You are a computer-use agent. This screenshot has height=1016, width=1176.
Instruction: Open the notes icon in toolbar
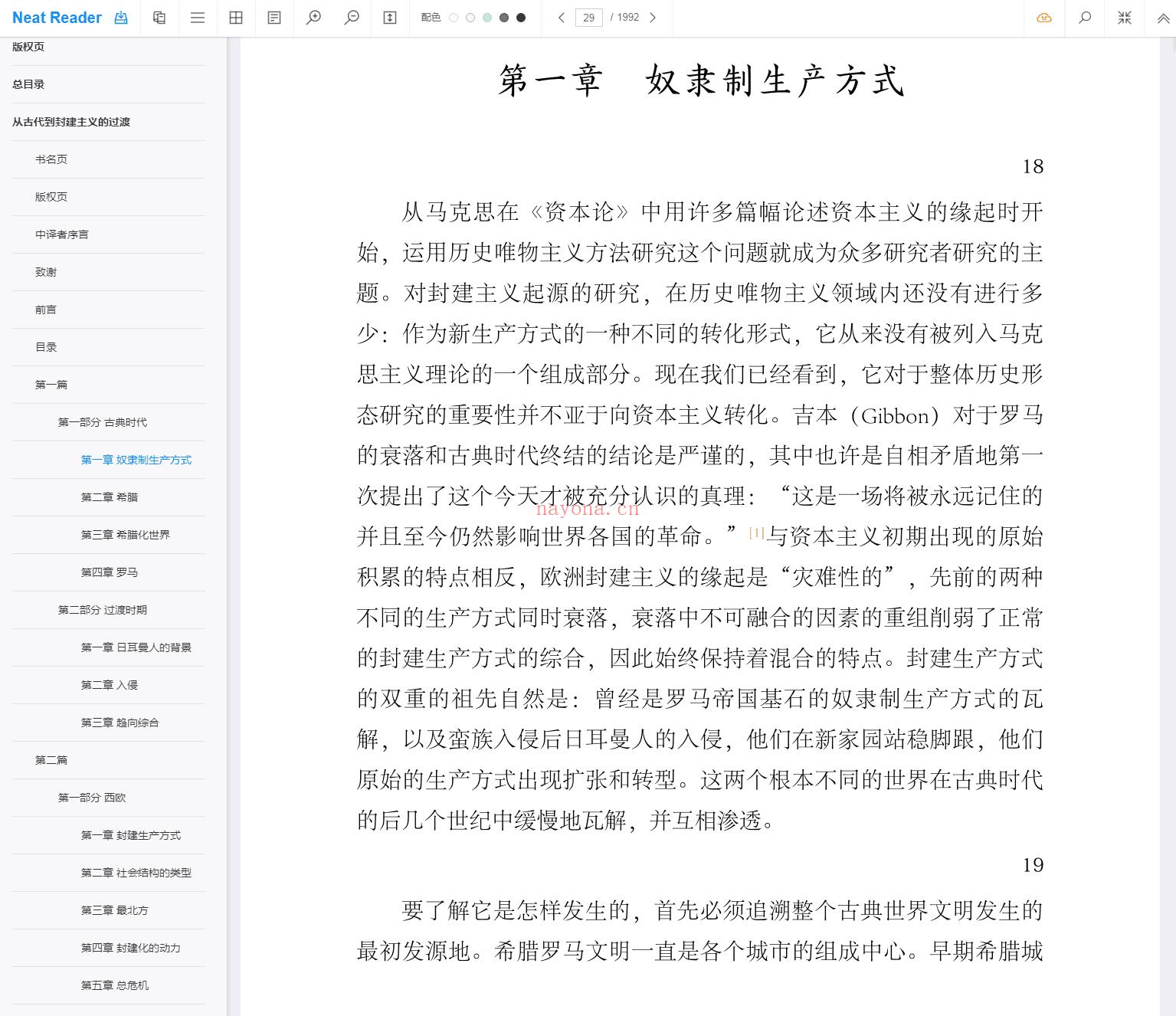coord(274,18)
